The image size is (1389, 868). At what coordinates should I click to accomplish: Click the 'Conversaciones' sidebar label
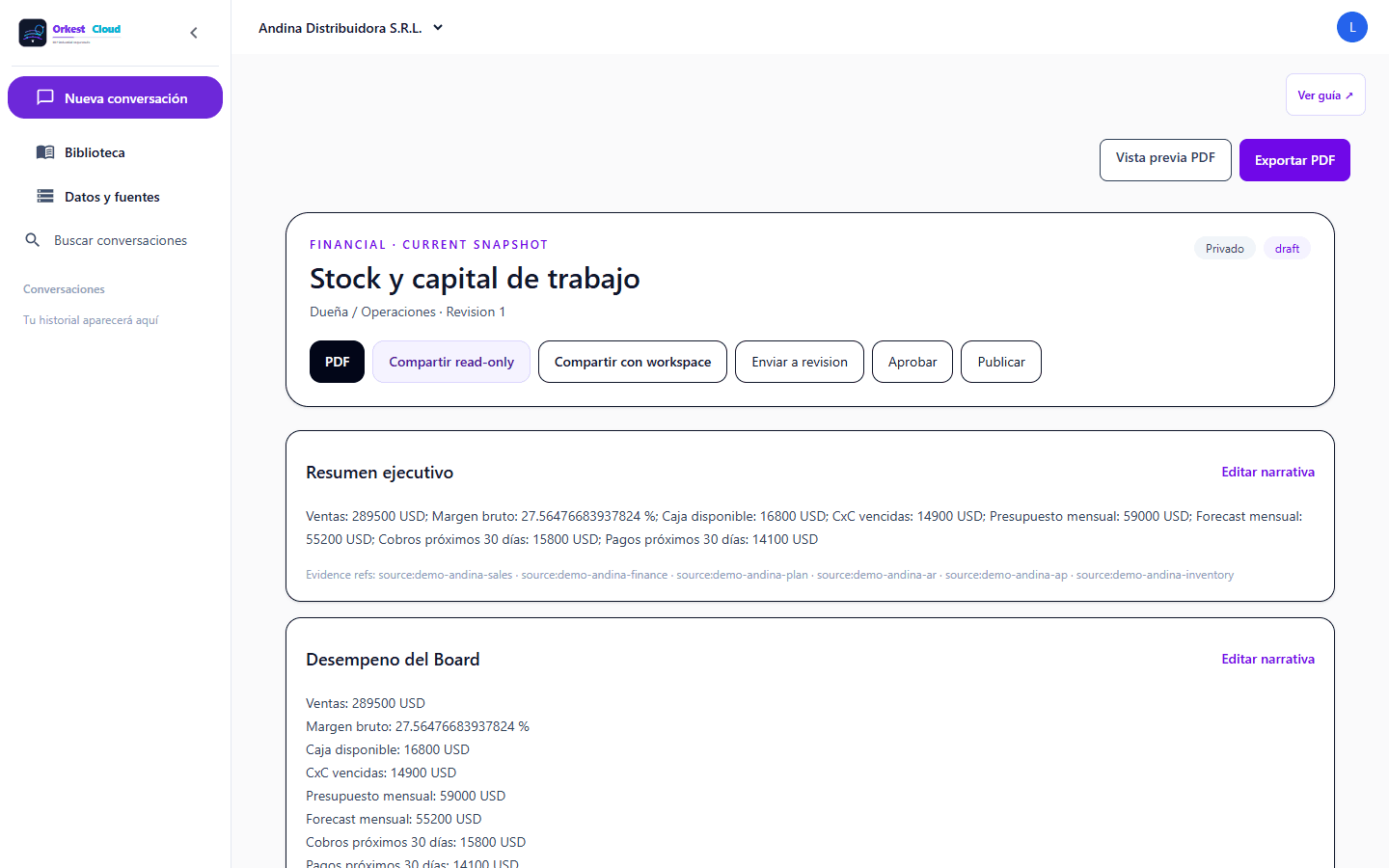click(64, 289)
